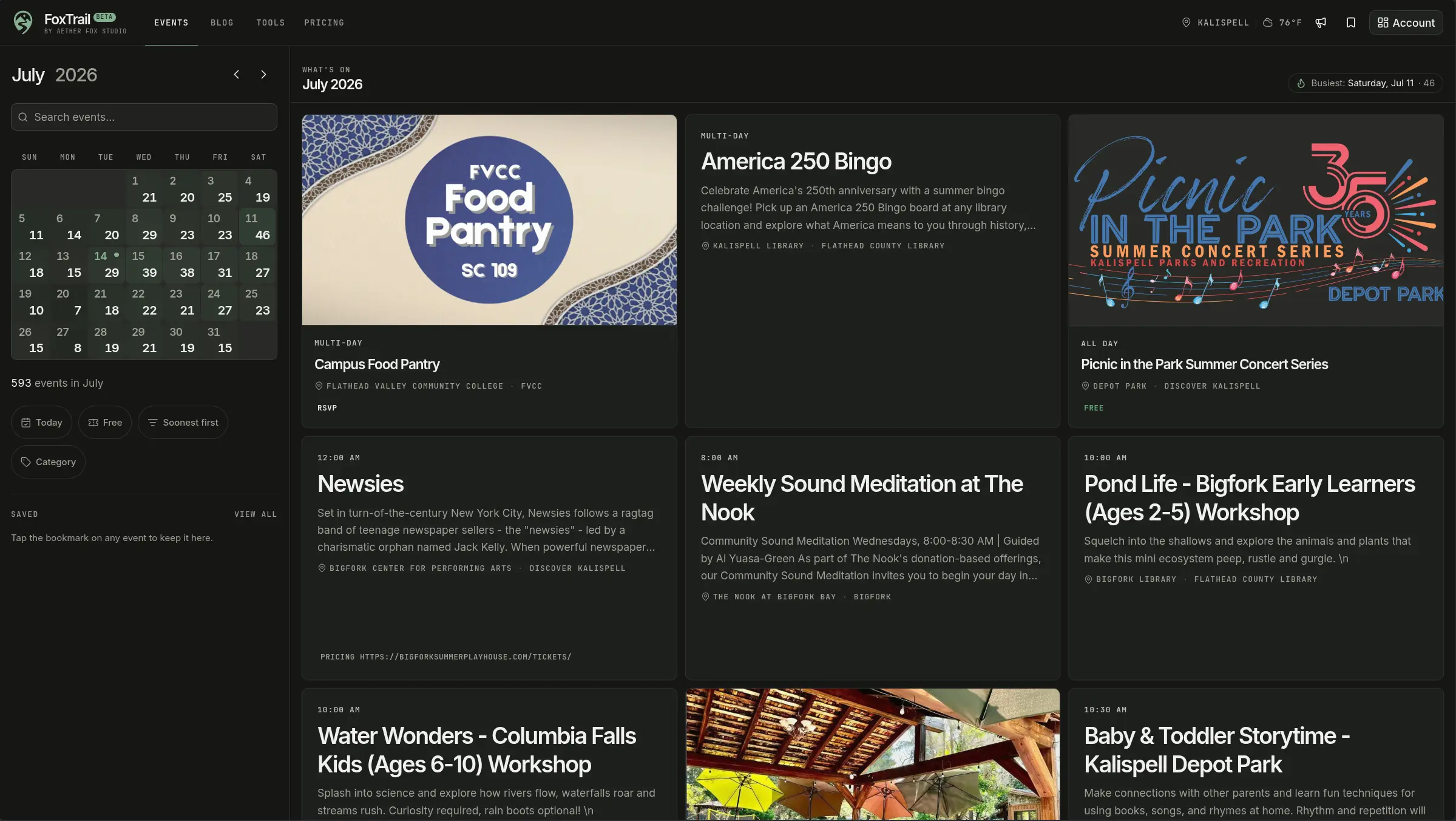Screen dimensions: 1456x821
Task: Select July 31 on the calendar
Action: pyautogui.click(x=220, y=340)
